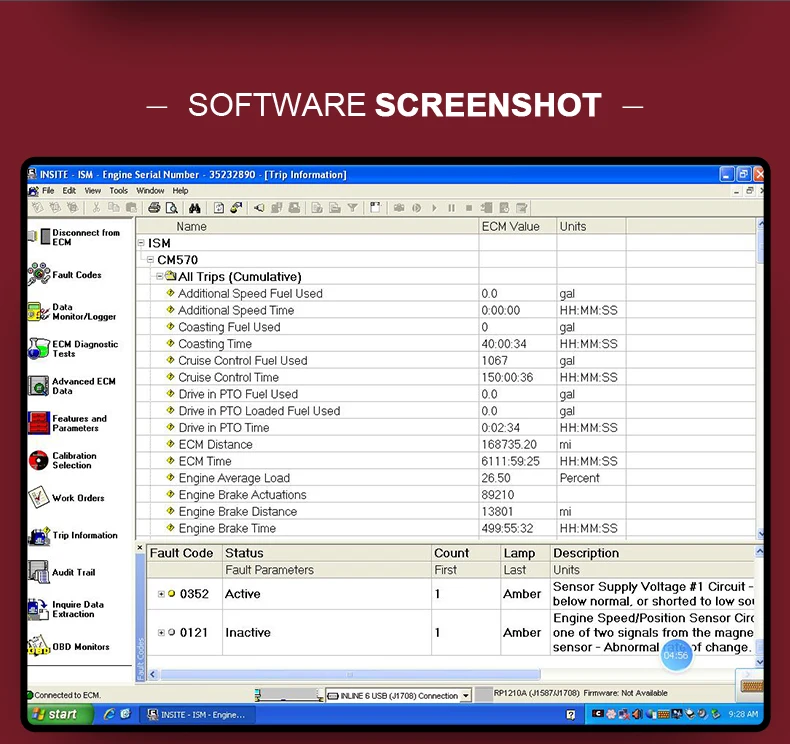790x744 pixels.
Task: Click the system tray clock 9:28 AM
Action: [743, 714]
